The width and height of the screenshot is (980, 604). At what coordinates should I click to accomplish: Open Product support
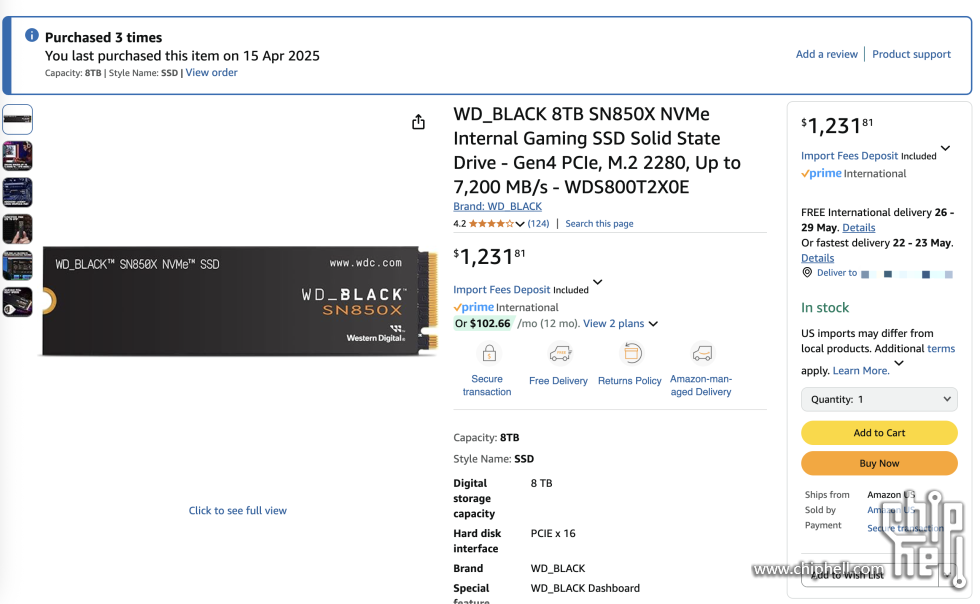(x=911, y=54)
